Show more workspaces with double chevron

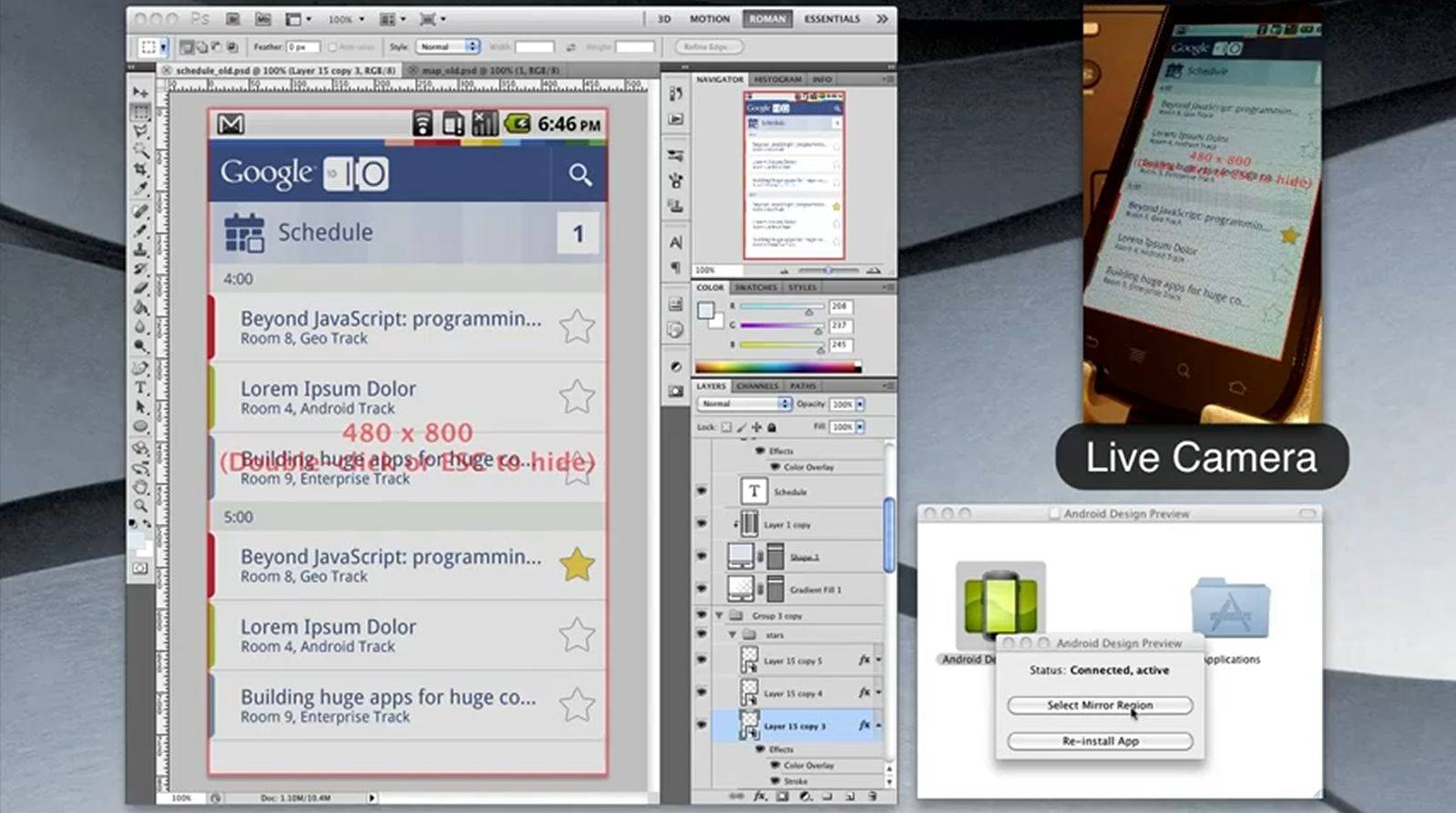pyautogui.click(x=882, y=18)
